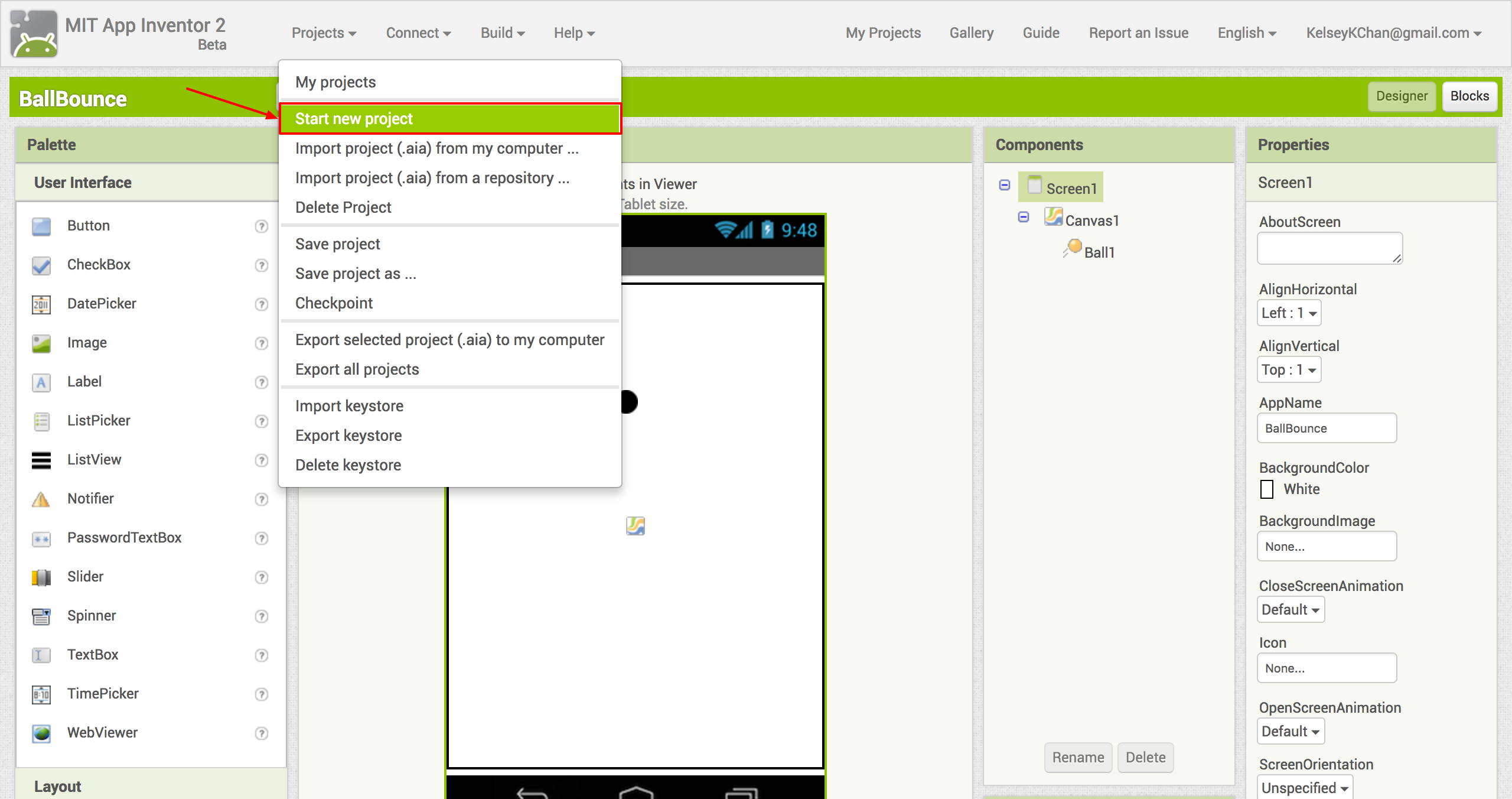Switch to the Blocks editor
The width and height of the screenshot is (1512, 799).
tap(1469, 96)
